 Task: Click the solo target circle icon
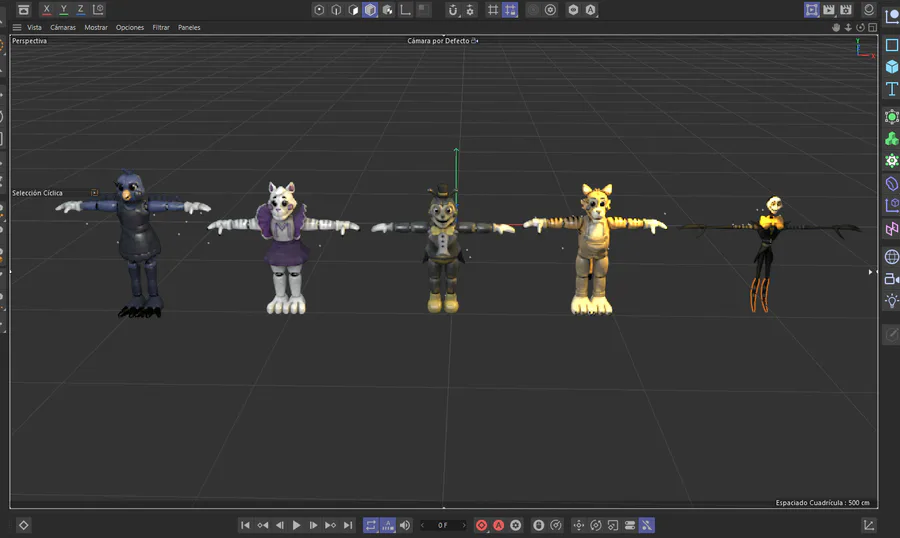coord(550,10)
